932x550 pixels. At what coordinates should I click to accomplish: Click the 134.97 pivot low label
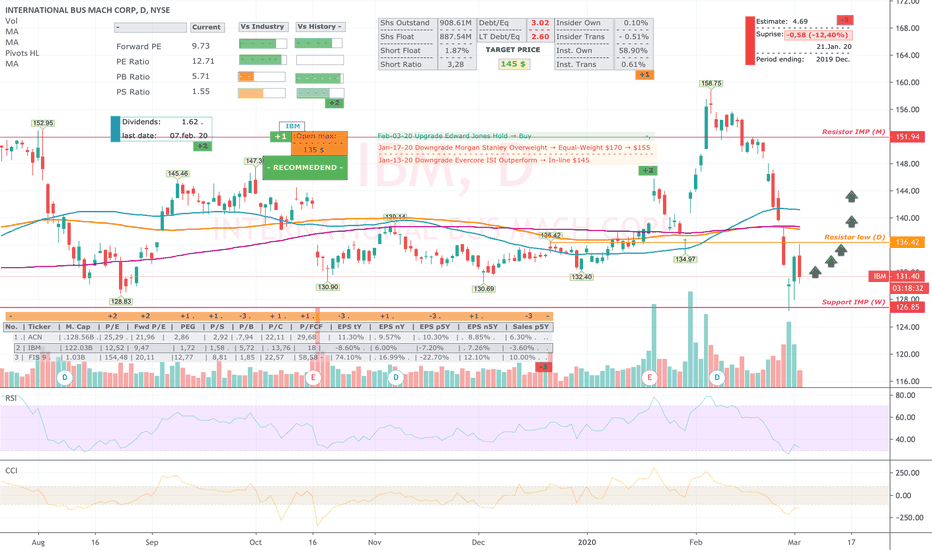coord(685,259)
